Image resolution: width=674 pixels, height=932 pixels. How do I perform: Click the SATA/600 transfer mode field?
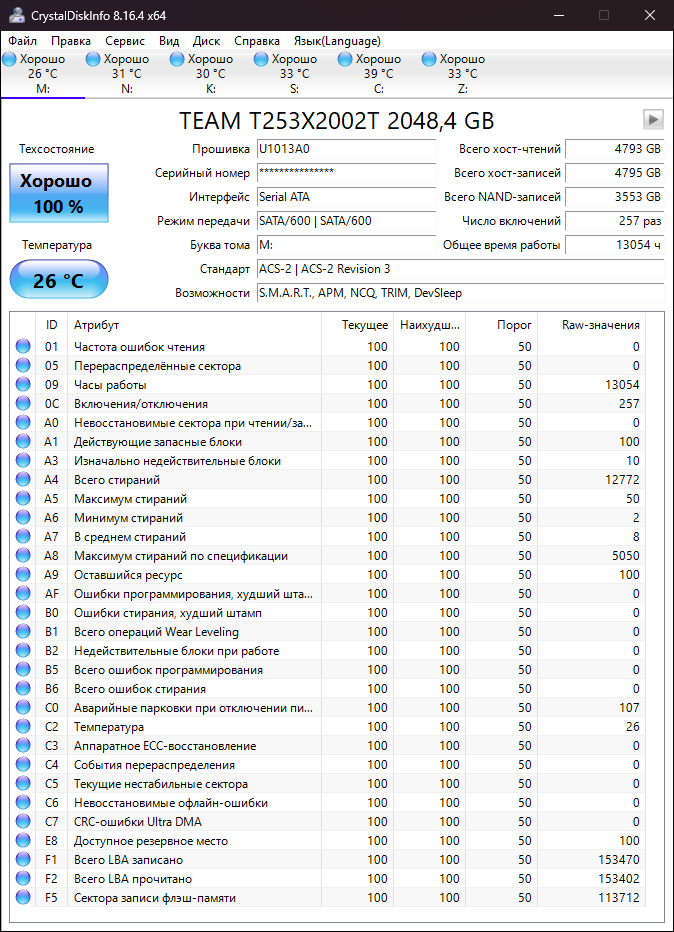click(x=347, y=221)
